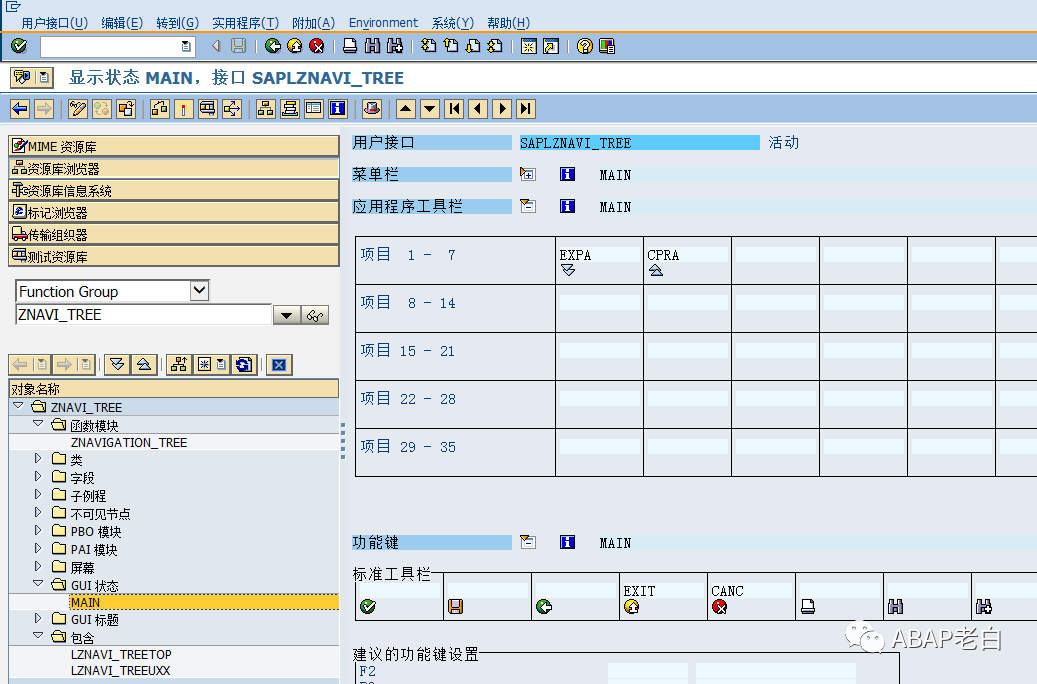Click the red Cancel icon in top toolbar
Viewport: 1037px width, 684px height.
pyautogui.click(x=317, y=46)
